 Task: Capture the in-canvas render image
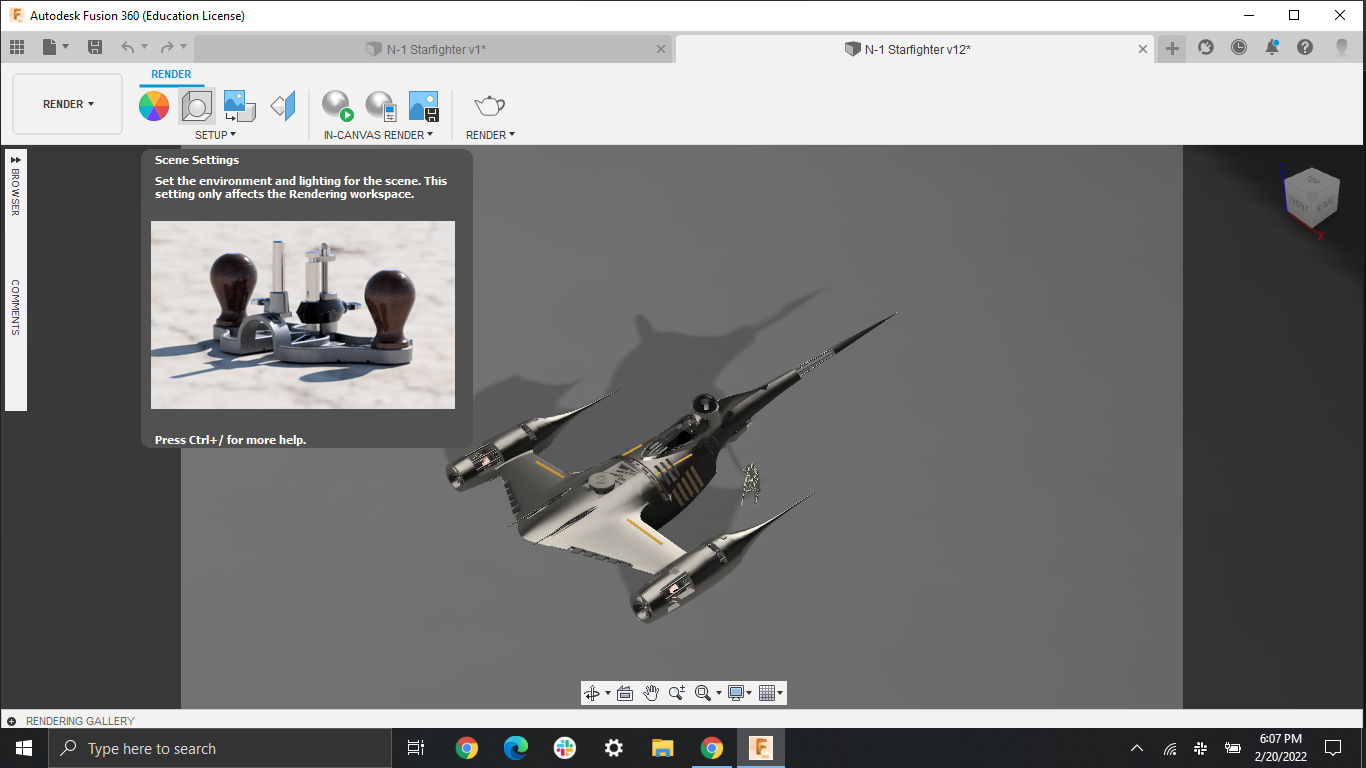(x=423, y=105)
